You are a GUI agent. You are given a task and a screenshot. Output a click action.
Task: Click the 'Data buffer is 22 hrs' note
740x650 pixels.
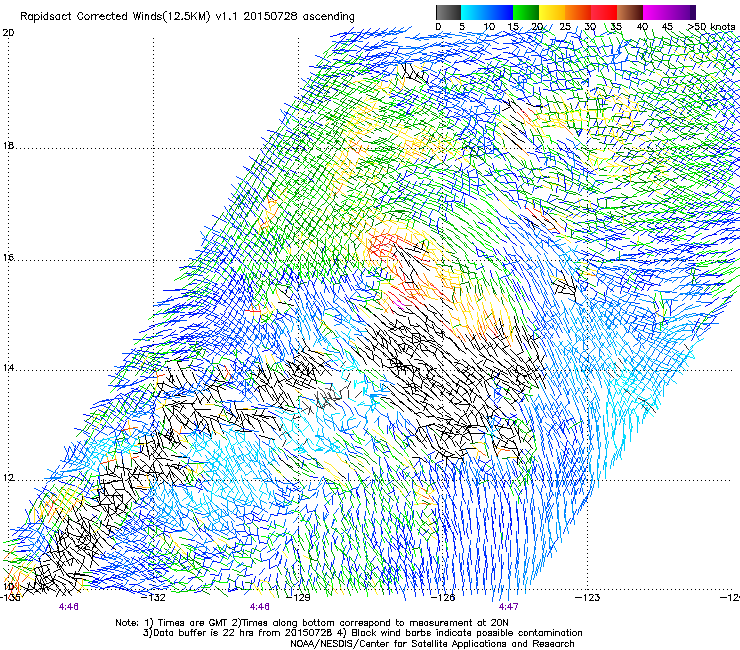[239, 633]
